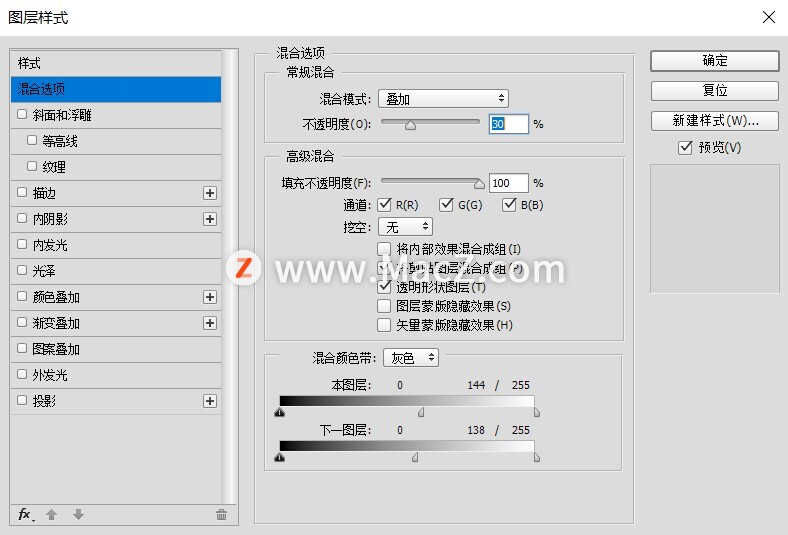Screen dimensions: 788x535
Task: Check 矢量蒙版隐藏效果(H)
Action: (384, 325)
